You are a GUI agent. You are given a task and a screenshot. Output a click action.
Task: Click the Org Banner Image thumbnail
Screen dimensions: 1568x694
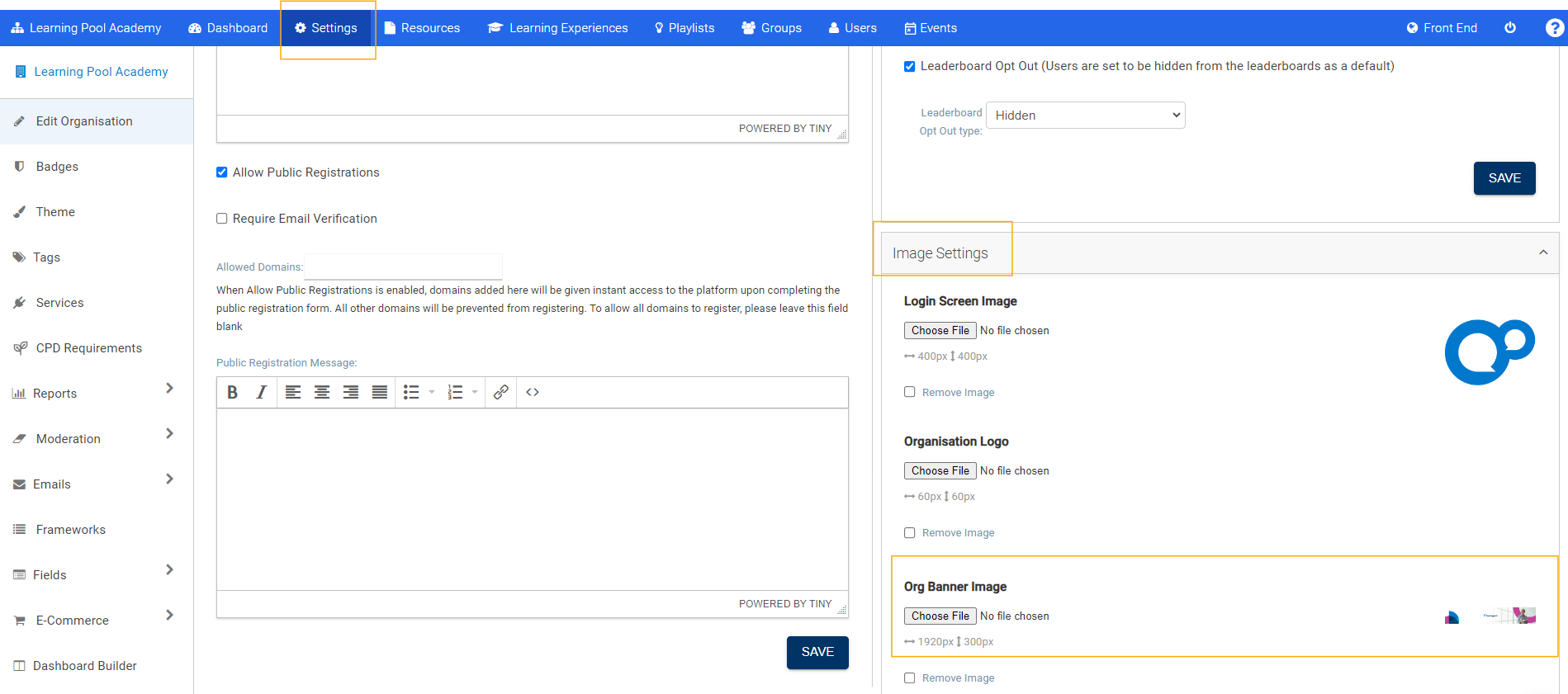(x=1490, y=616)
